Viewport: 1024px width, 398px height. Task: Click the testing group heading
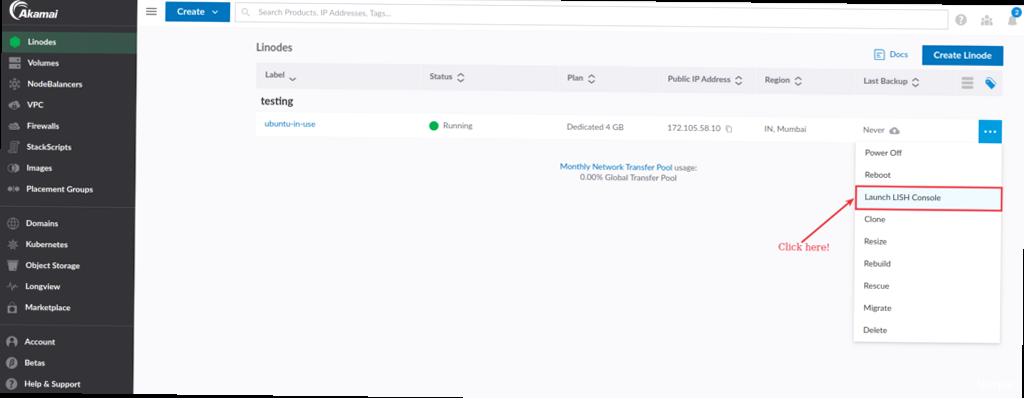point(277,101)
